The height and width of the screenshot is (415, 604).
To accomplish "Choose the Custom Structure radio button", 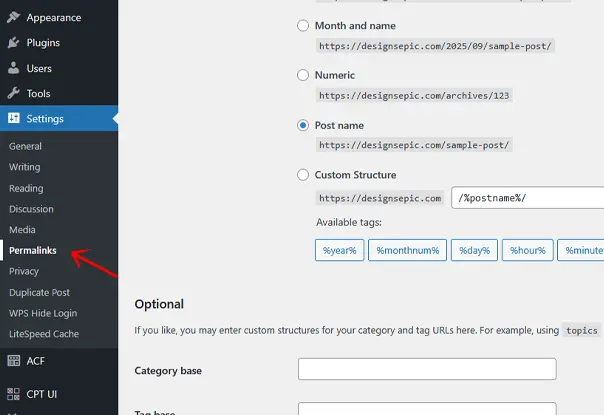I will (303, 175).
